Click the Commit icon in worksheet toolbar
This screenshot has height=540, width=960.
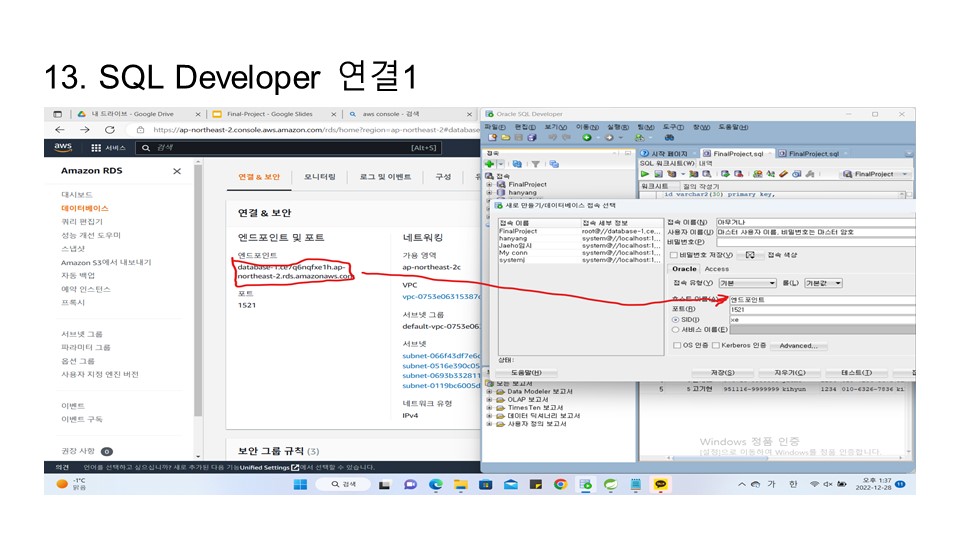coord(726,174)
